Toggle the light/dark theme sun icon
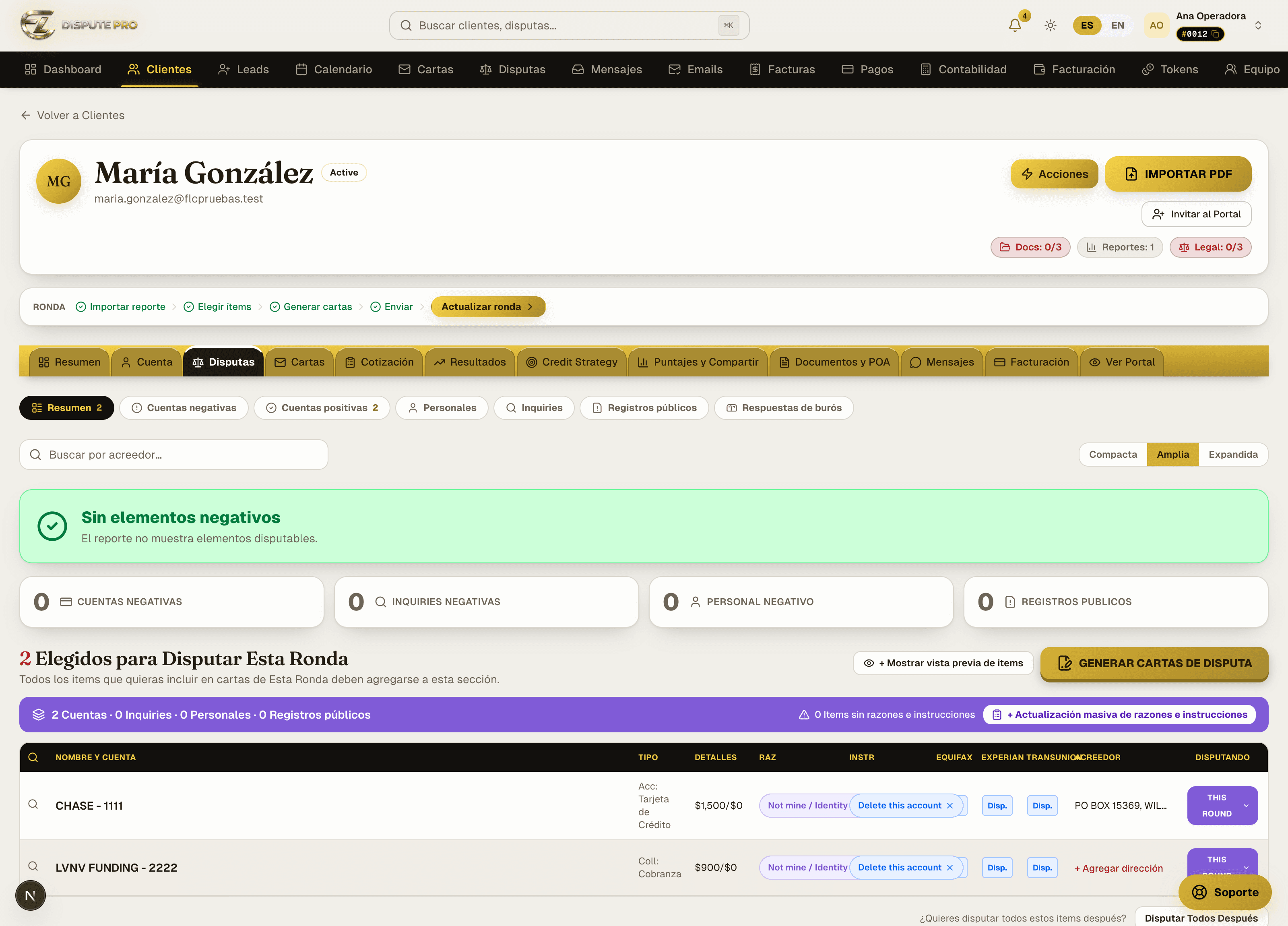 click(x=1050, y=25)
